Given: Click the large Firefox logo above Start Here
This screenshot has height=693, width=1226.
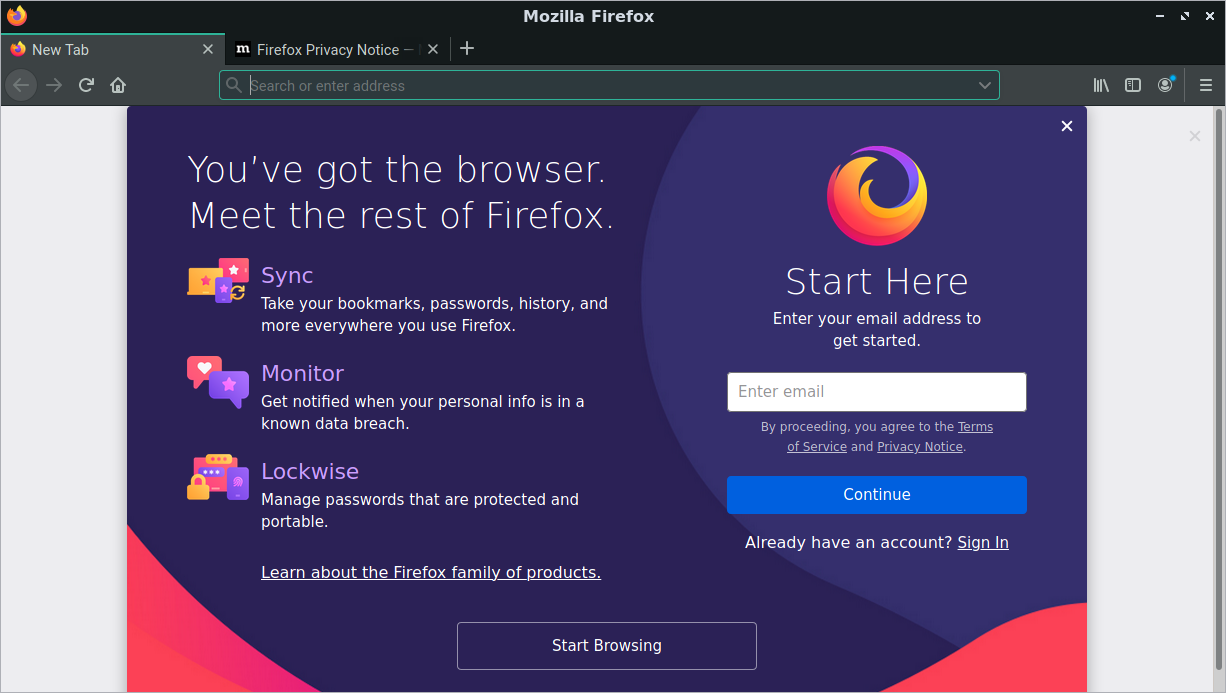Looking at the screenshot, I should point(877,196).
